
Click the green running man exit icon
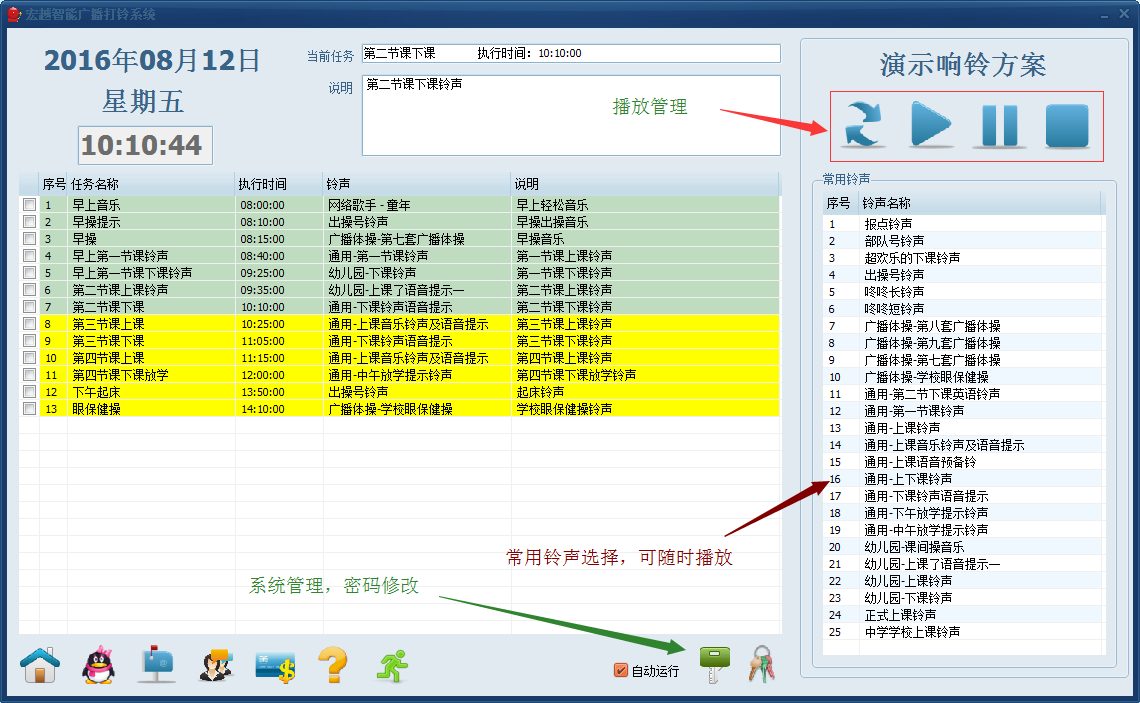coord(392,665)
